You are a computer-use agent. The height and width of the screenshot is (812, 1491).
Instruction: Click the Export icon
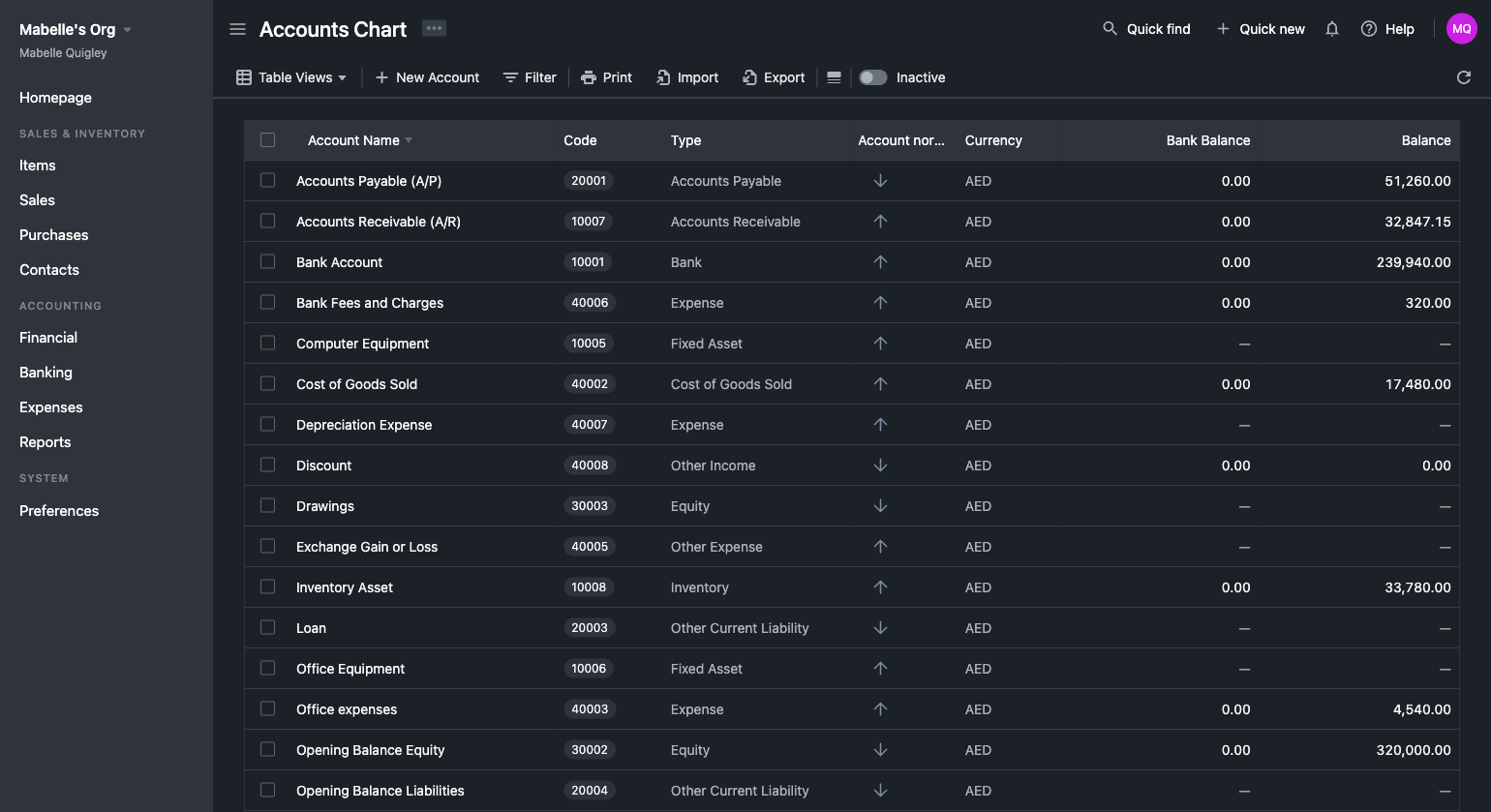(749, 77)
